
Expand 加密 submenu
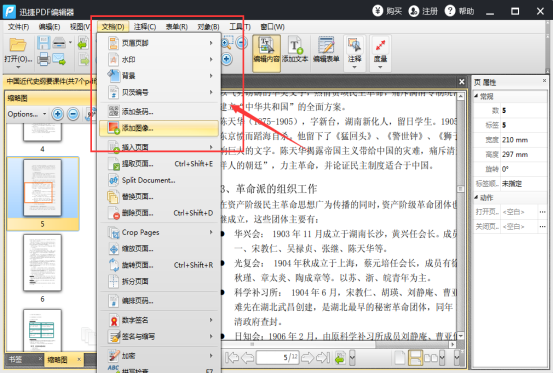tap(159, 356)
